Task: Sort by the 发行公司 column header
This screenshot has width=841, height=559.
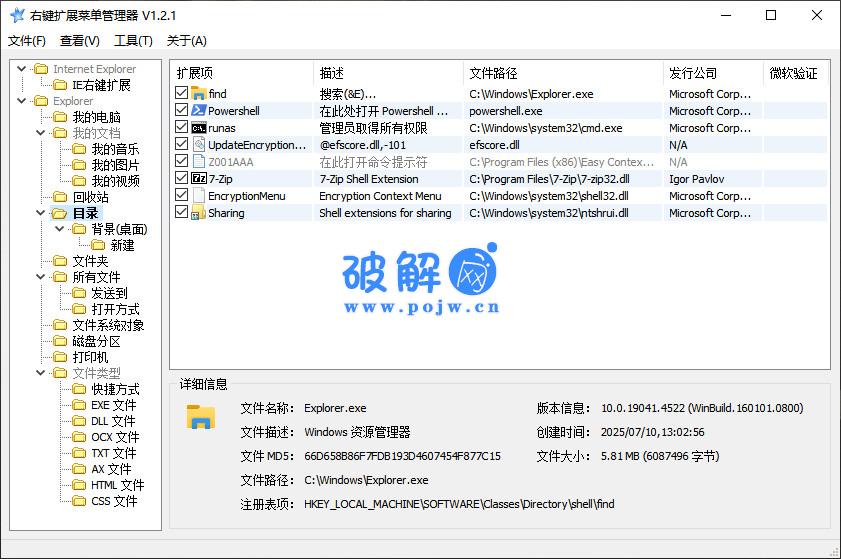Action: coord(713,73)
